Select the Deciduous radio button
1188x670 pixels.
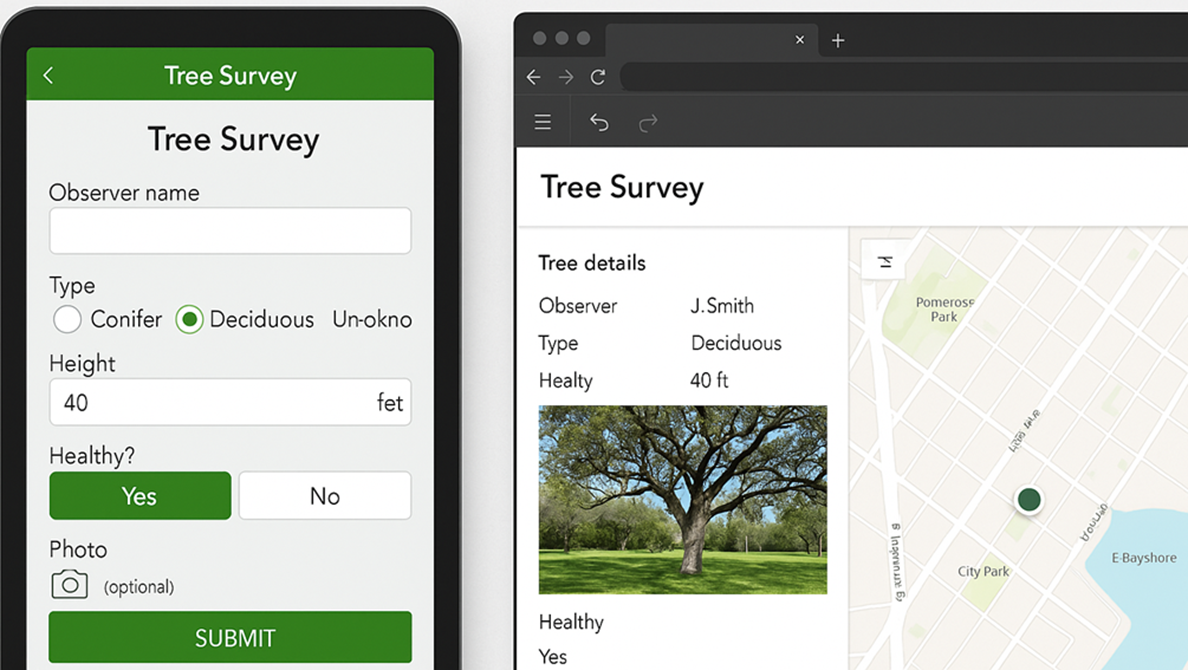189,319
